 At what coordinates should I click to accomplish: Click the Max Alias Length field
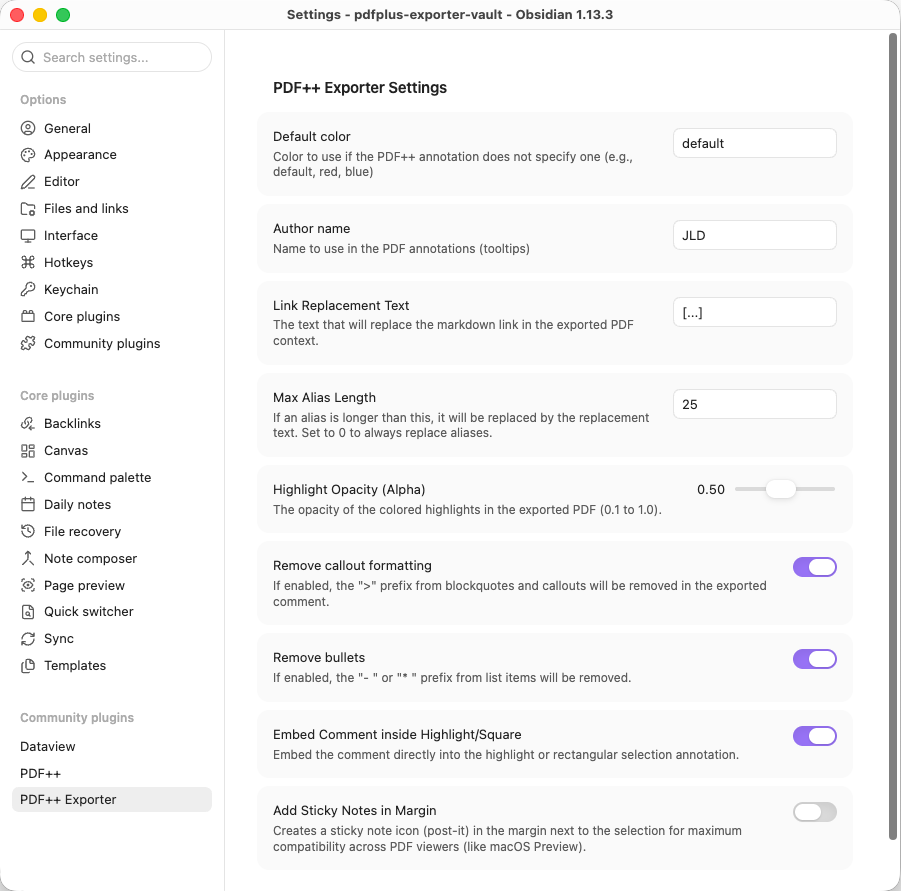coord(754,404)
